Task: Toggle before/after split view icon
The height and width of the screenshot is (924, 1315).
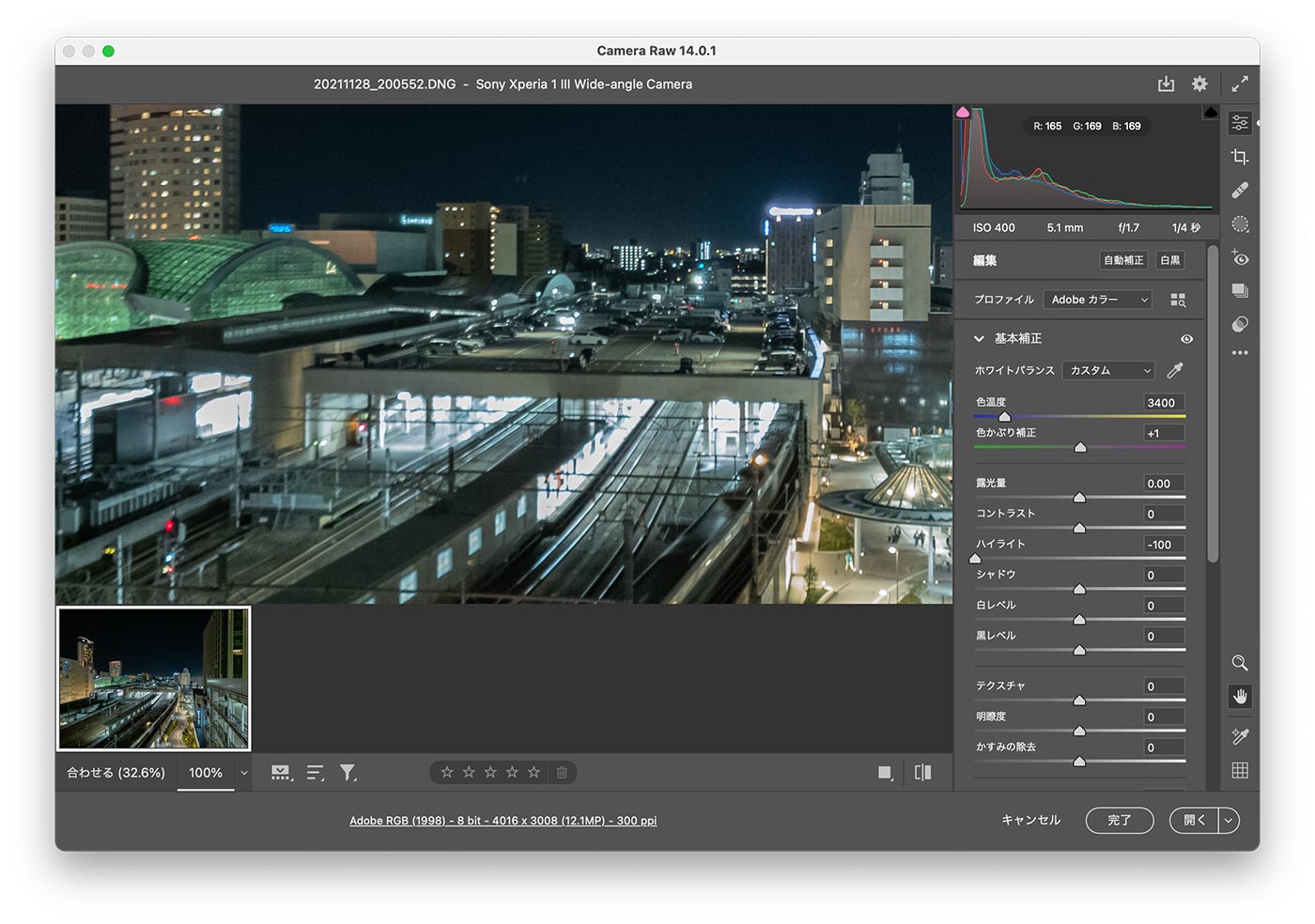Action: (923, 772)
